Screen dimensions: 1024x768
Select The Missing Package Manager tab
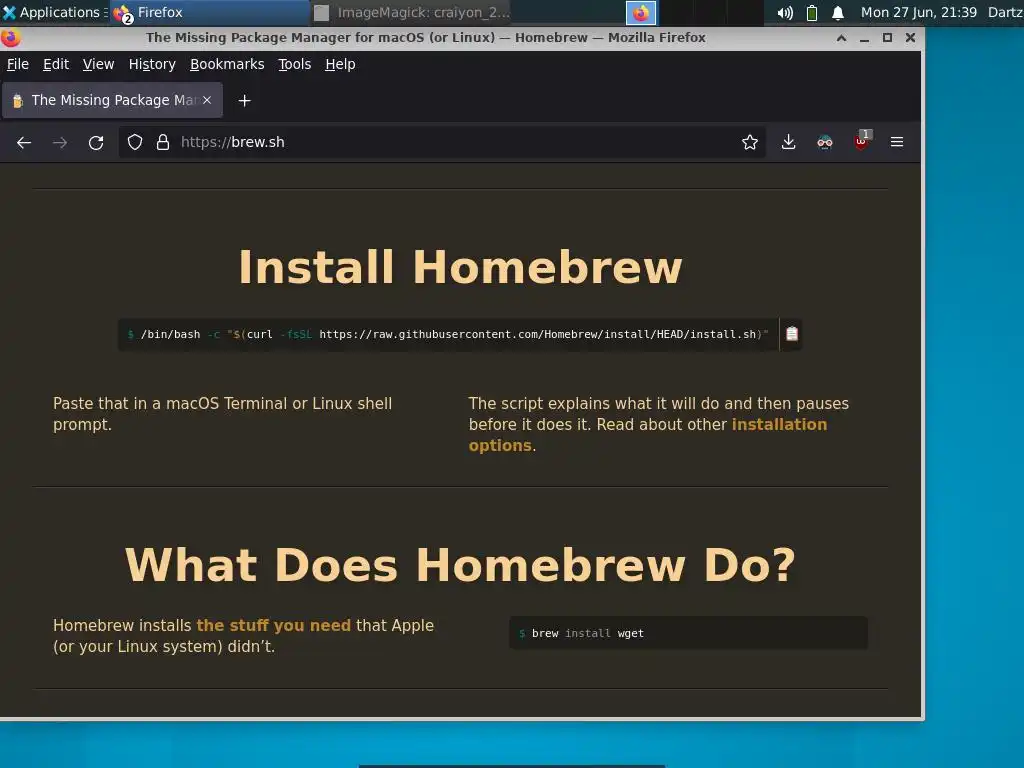pyautogui.click(x=112, y=100)
